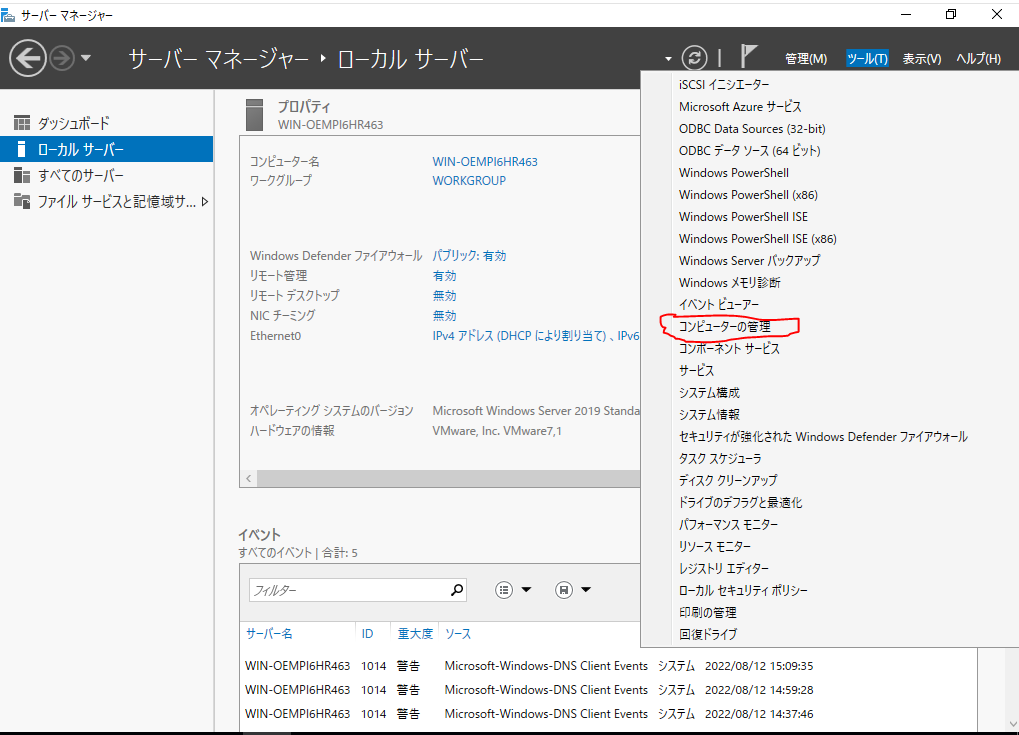The height and width of the screenshot is (735, 1019).
Task: Sort events by 重大度 column
Action: click(x=415, y=634)
